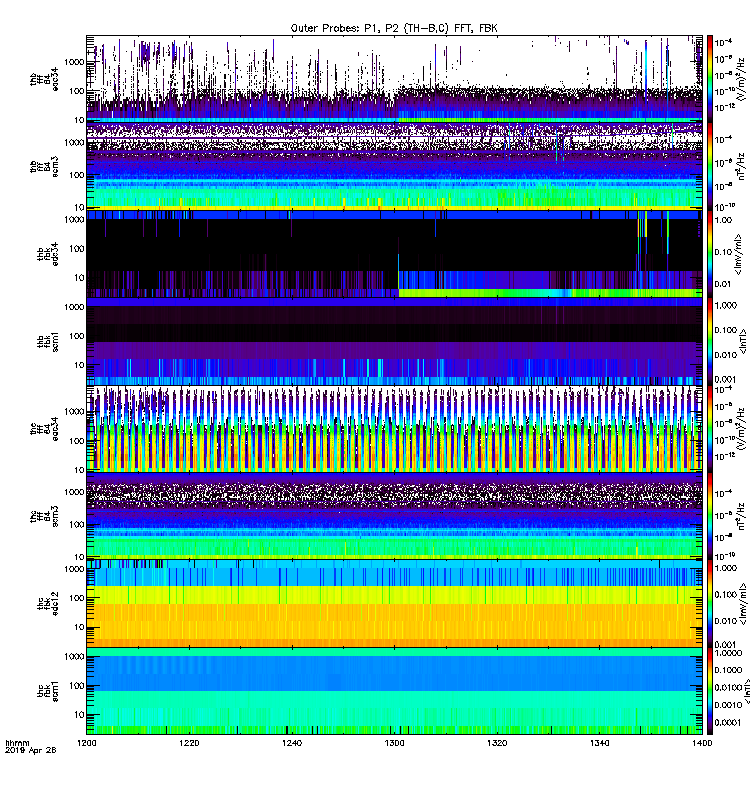Click the thb scm1 filter bank panel
Image resolution: width=750 pixels, height=800 pixels.
tap(394, 341)
